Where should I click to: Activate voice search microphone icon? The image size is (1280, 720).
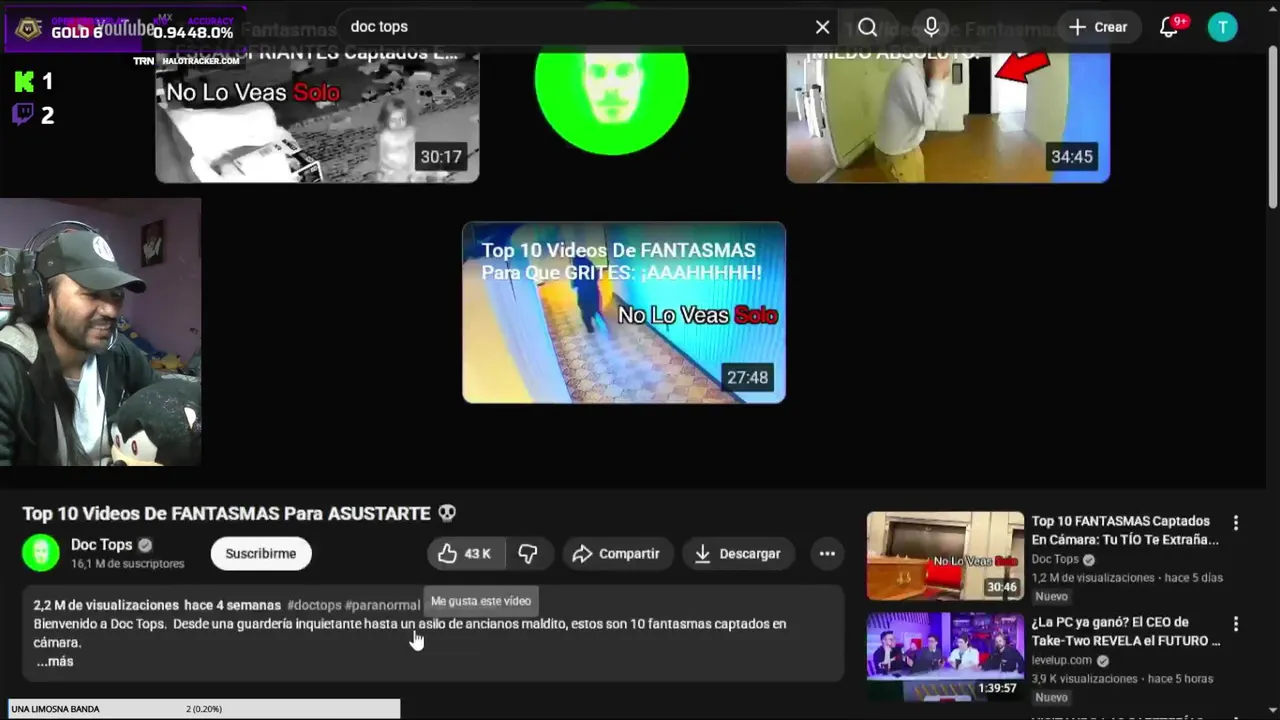[931, 27]
